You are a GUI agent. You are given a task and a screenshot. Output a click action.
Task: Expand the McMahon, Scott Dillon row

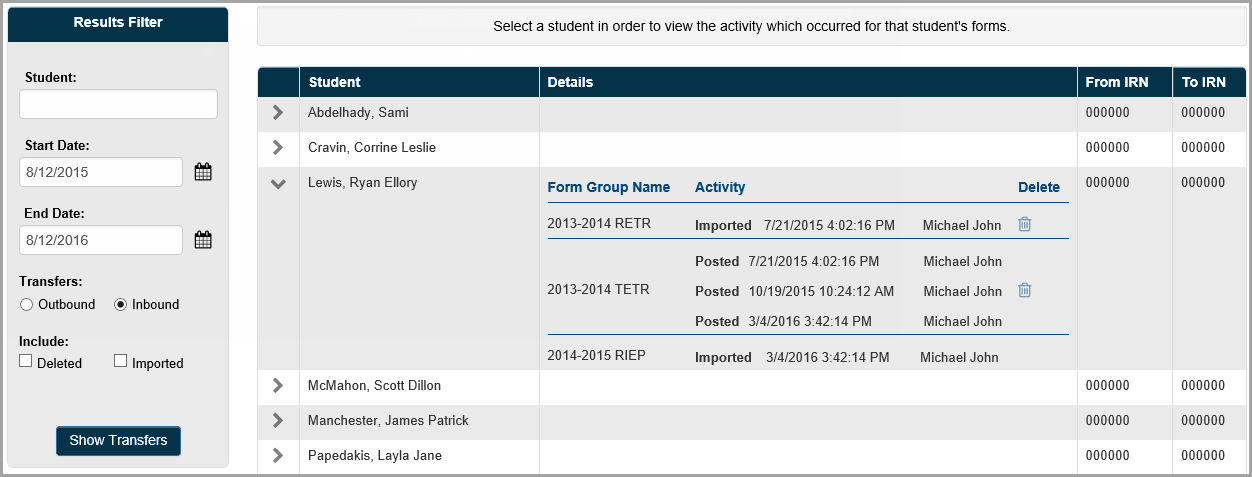coord(278,385)
